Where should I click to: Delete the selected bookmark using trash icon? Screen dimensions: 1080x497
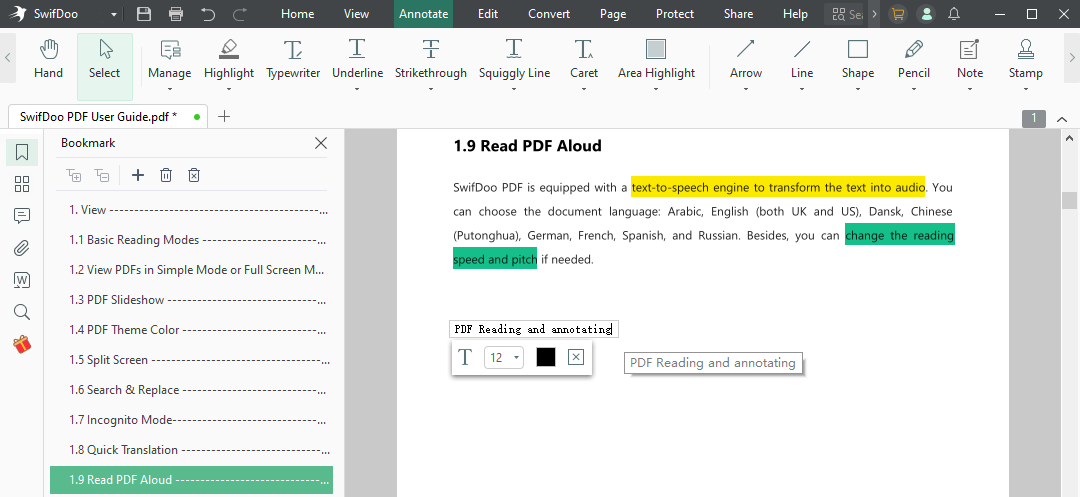(x=166, y=176)
